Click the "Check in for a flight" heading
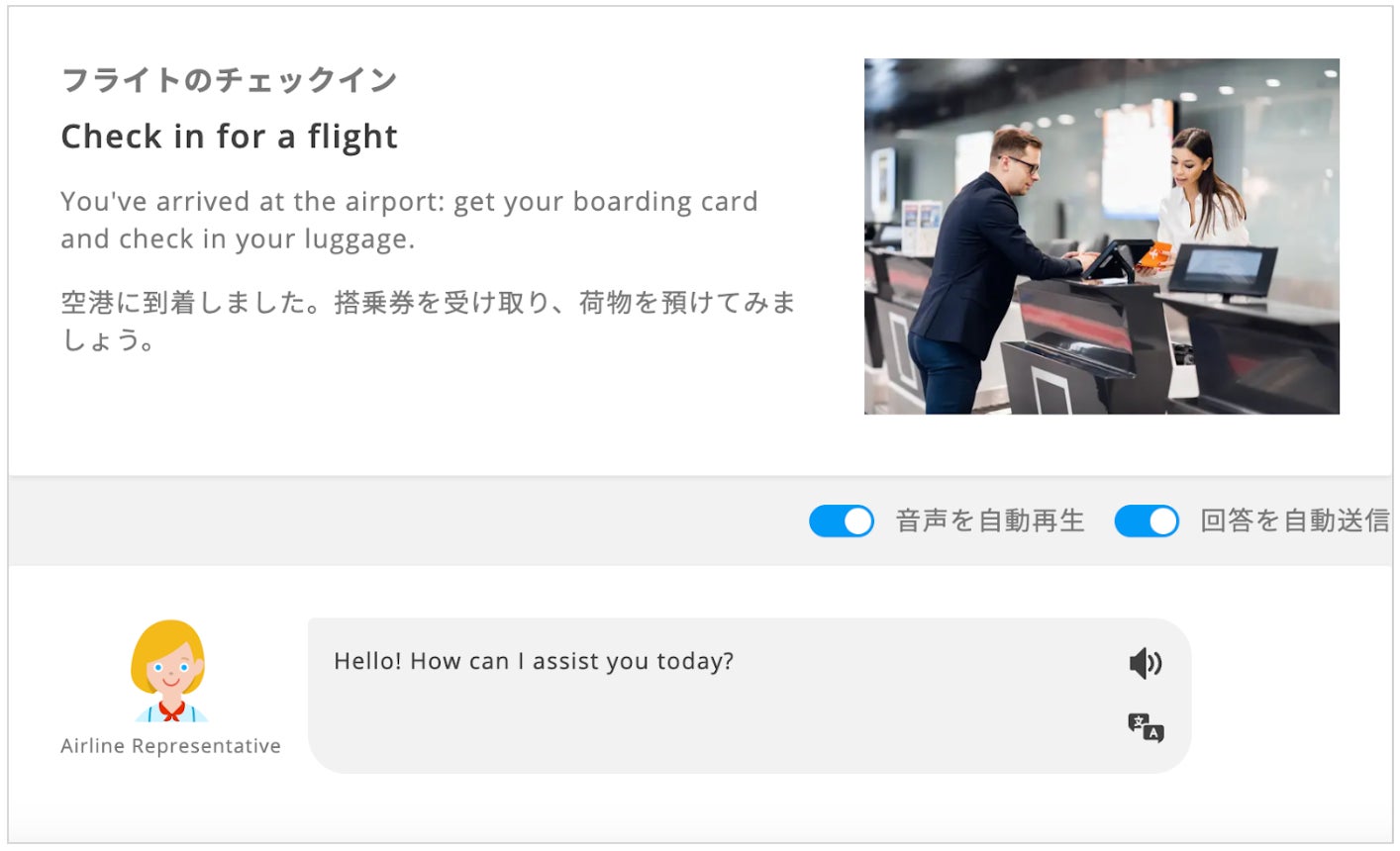1400x851 pixels. pos(229,137)
